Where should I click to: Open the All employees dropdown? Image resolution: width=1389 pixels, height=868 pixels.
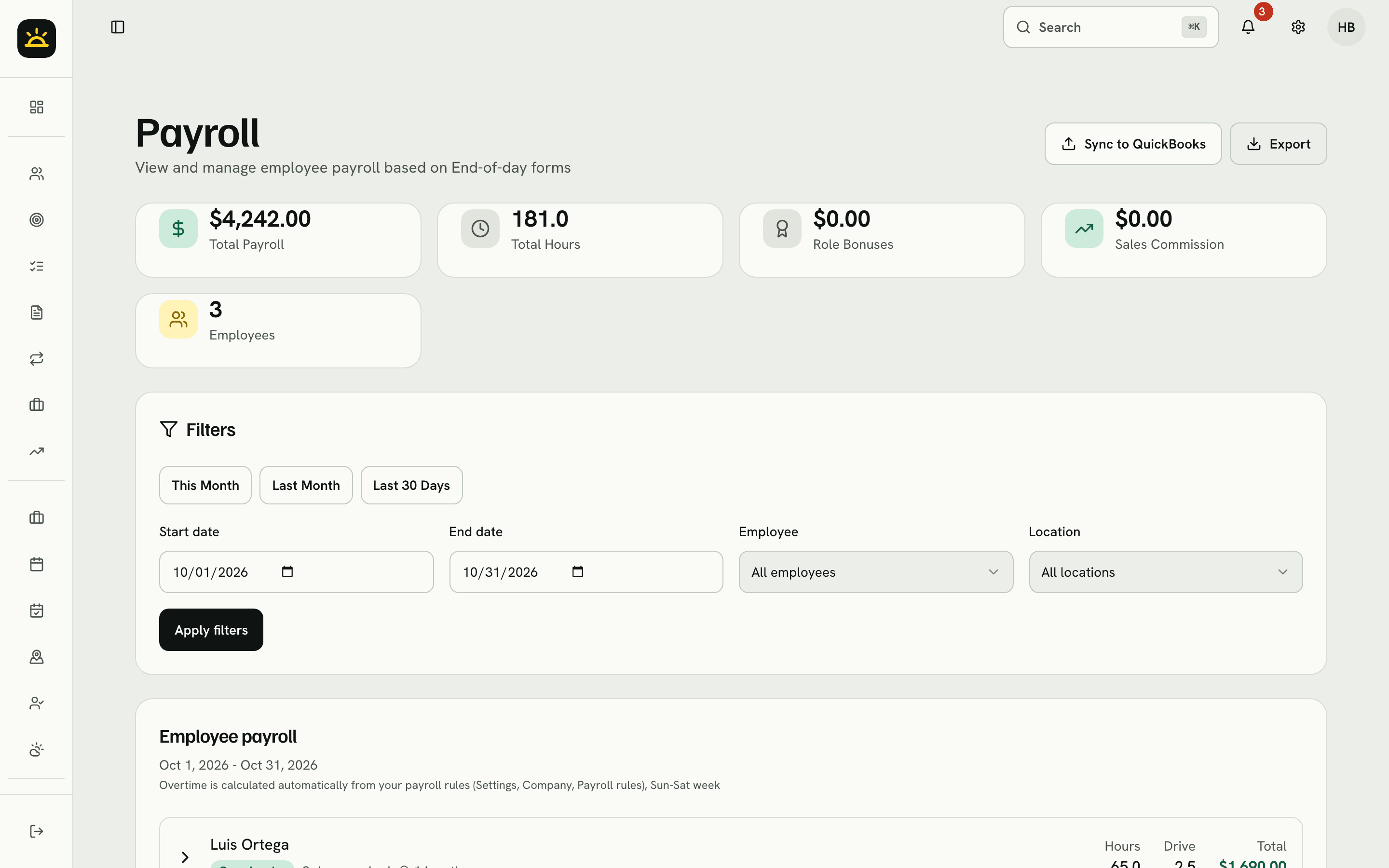click(876, 572)
